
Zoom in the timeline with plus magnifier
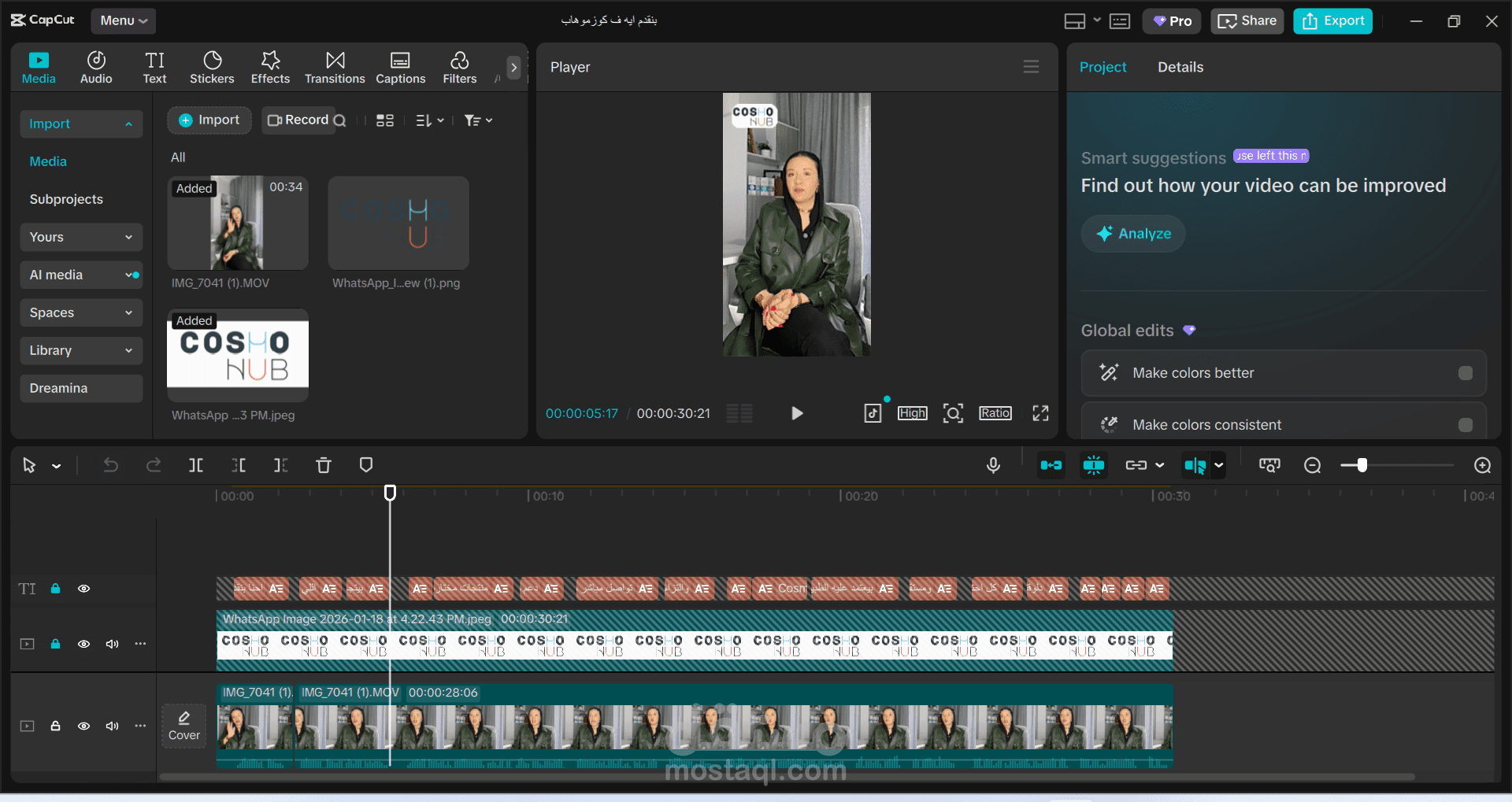coord(1483,465)
